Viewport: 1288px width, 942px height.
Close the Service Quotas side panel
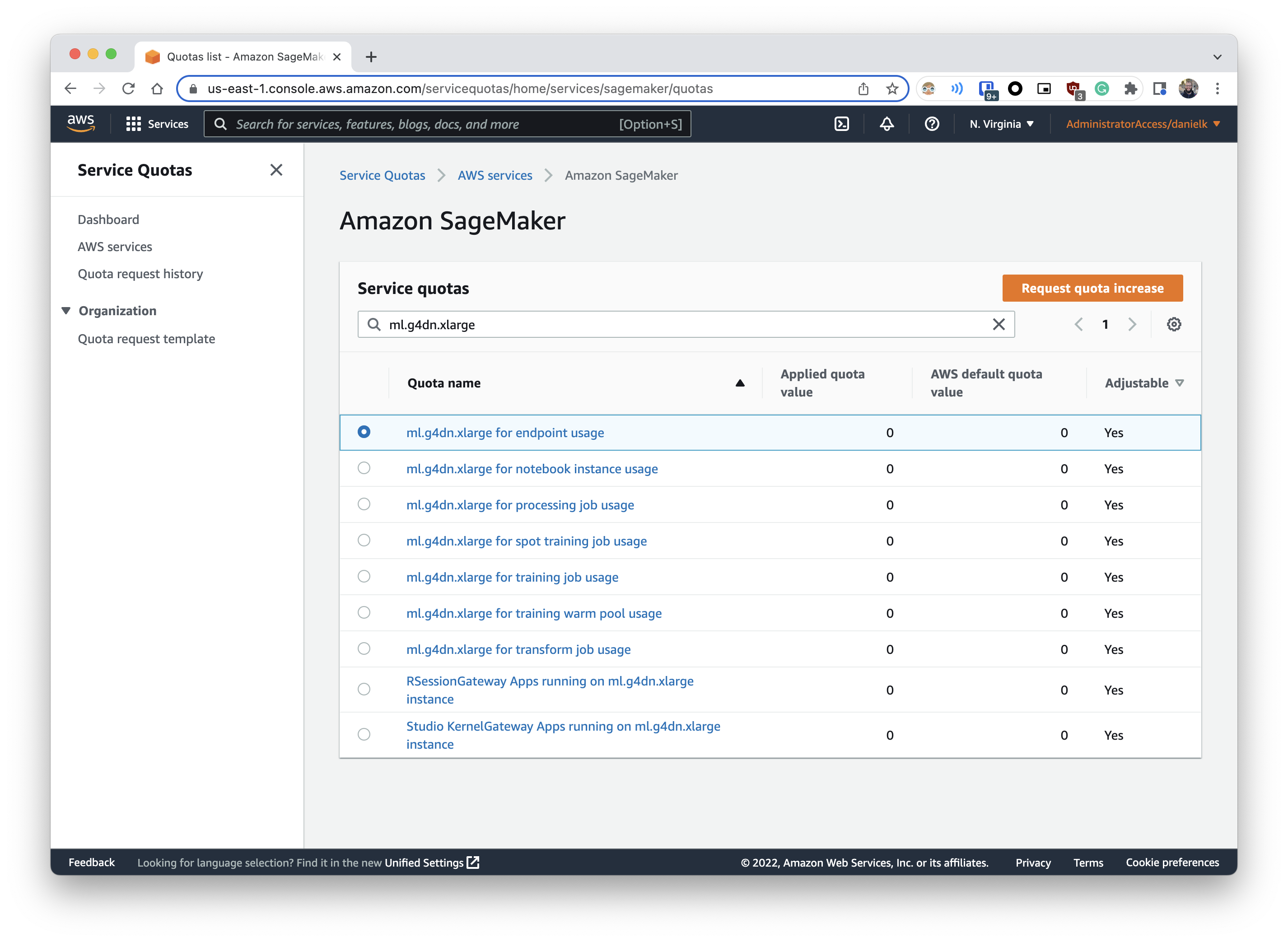276,170
